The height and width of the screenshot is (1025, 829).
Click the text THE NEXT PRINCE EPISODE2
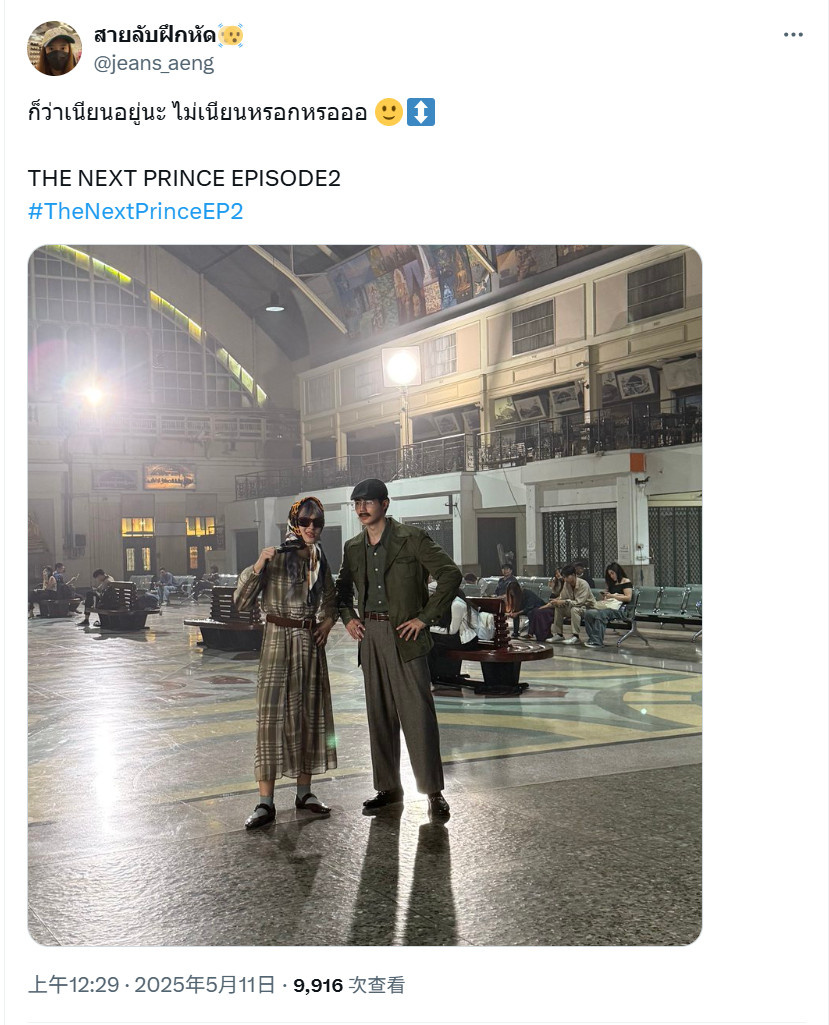(x=184, y=178)
